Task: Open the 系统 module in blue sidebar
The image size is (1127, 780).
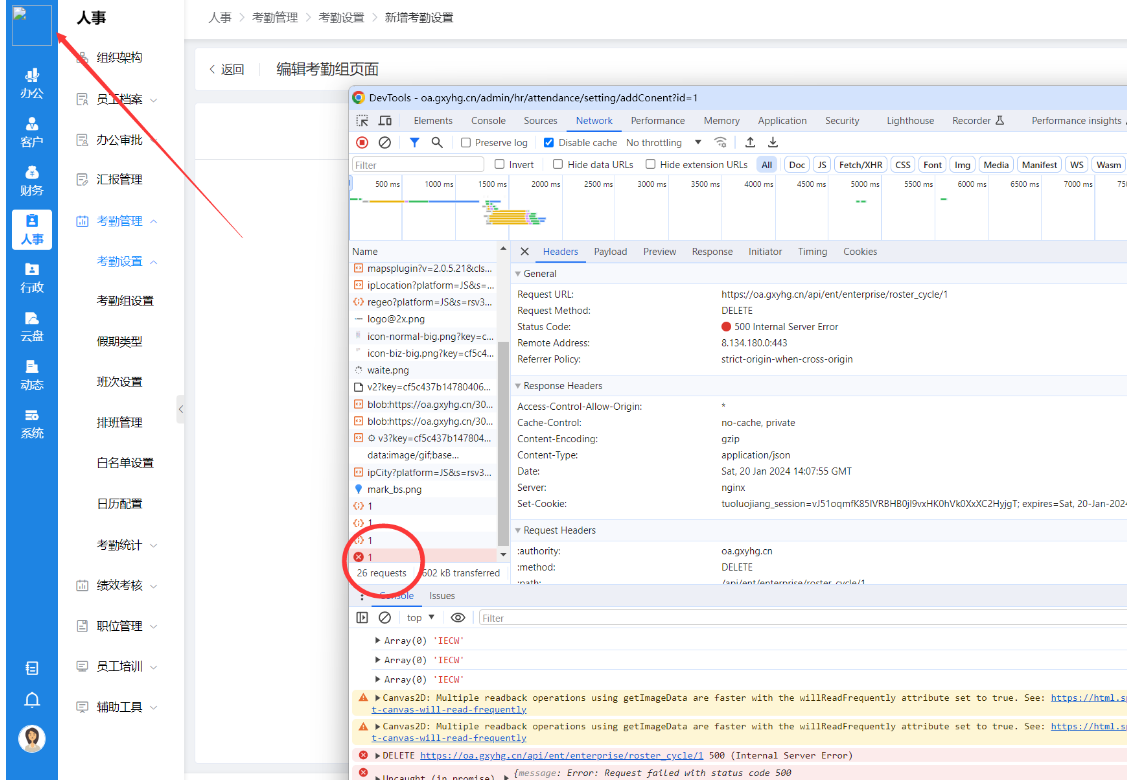Action: 32,424
